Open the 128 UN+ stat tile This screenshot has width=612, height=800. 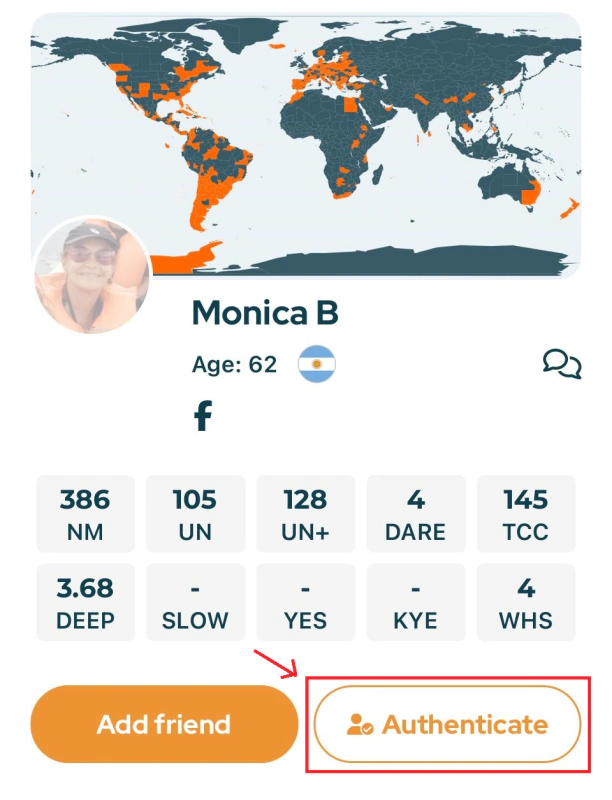tap(306, 514)
